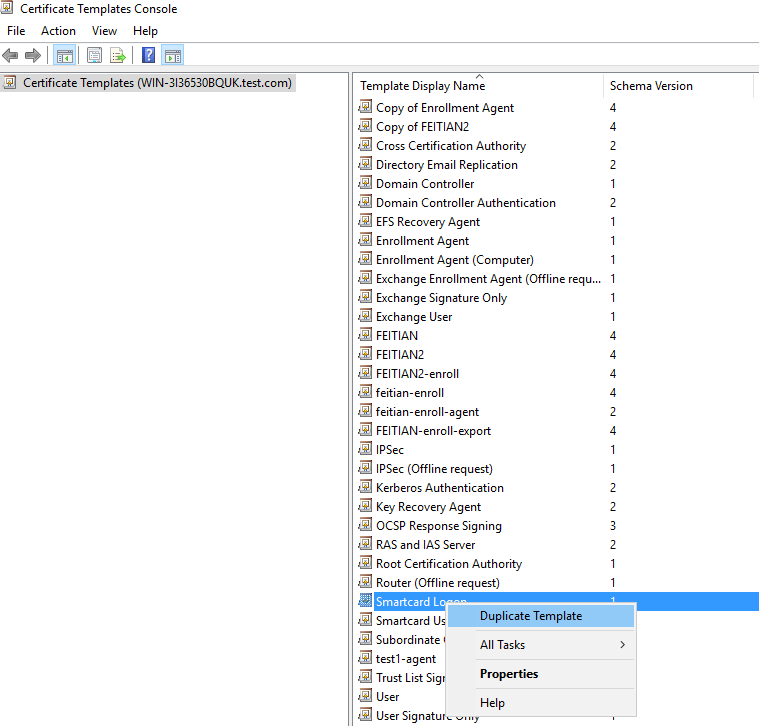Select Domain Controller Authentication template row
Screen dimensions: 759x726
click(466, 203)
